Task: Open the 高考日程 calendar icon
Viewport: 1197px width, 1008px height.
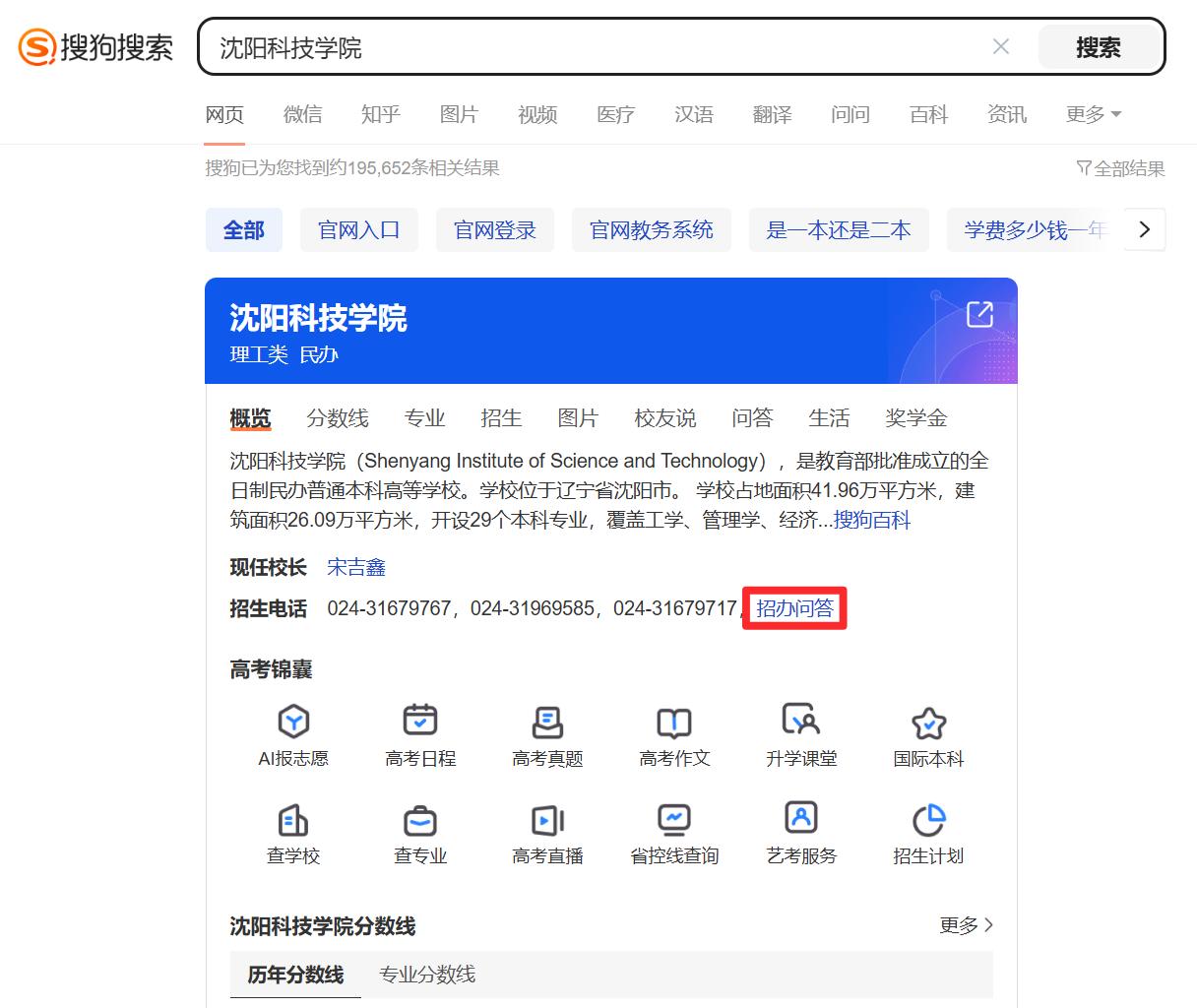Action: [x=420, y=721]
